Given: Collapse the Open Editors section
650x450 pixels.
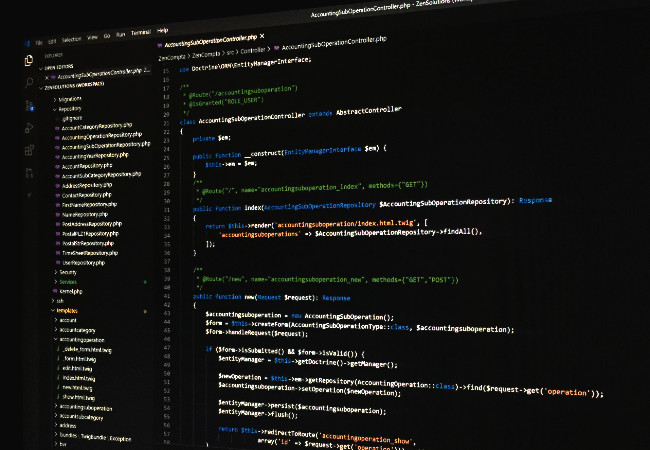Looking at the screenshot, I should tap(58, 67).
